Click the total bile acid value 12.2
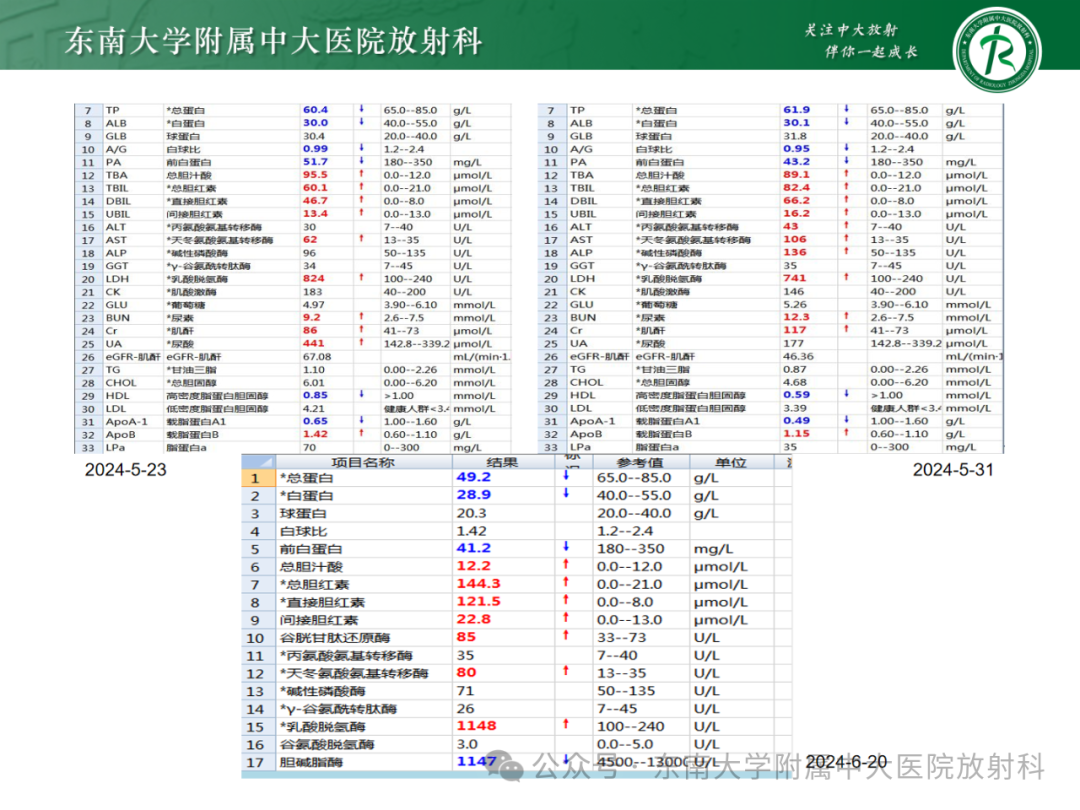 pos(474,566)
